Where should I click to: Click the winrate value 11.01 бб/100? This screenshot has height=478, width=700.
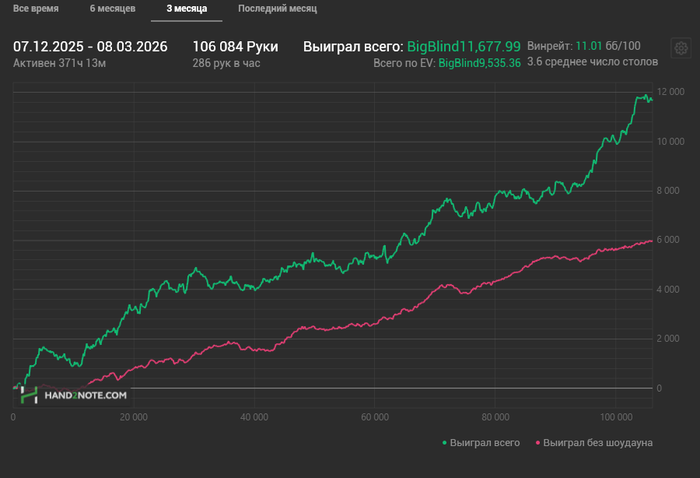tap(608, 46)
